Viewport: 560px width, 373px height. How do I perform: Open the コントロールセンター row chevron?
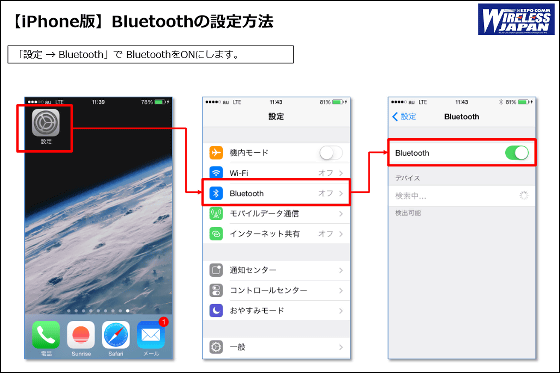[341, 290]
